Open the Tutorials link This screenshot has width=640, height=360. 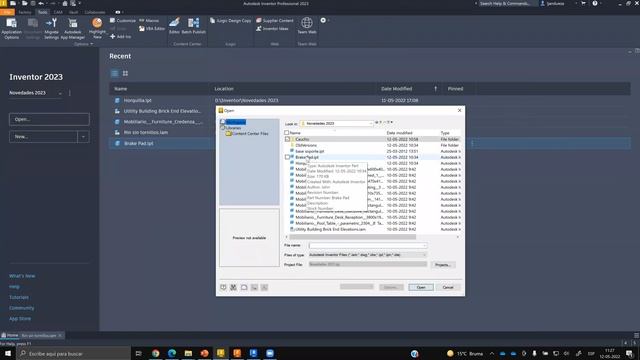coord(19,297)
